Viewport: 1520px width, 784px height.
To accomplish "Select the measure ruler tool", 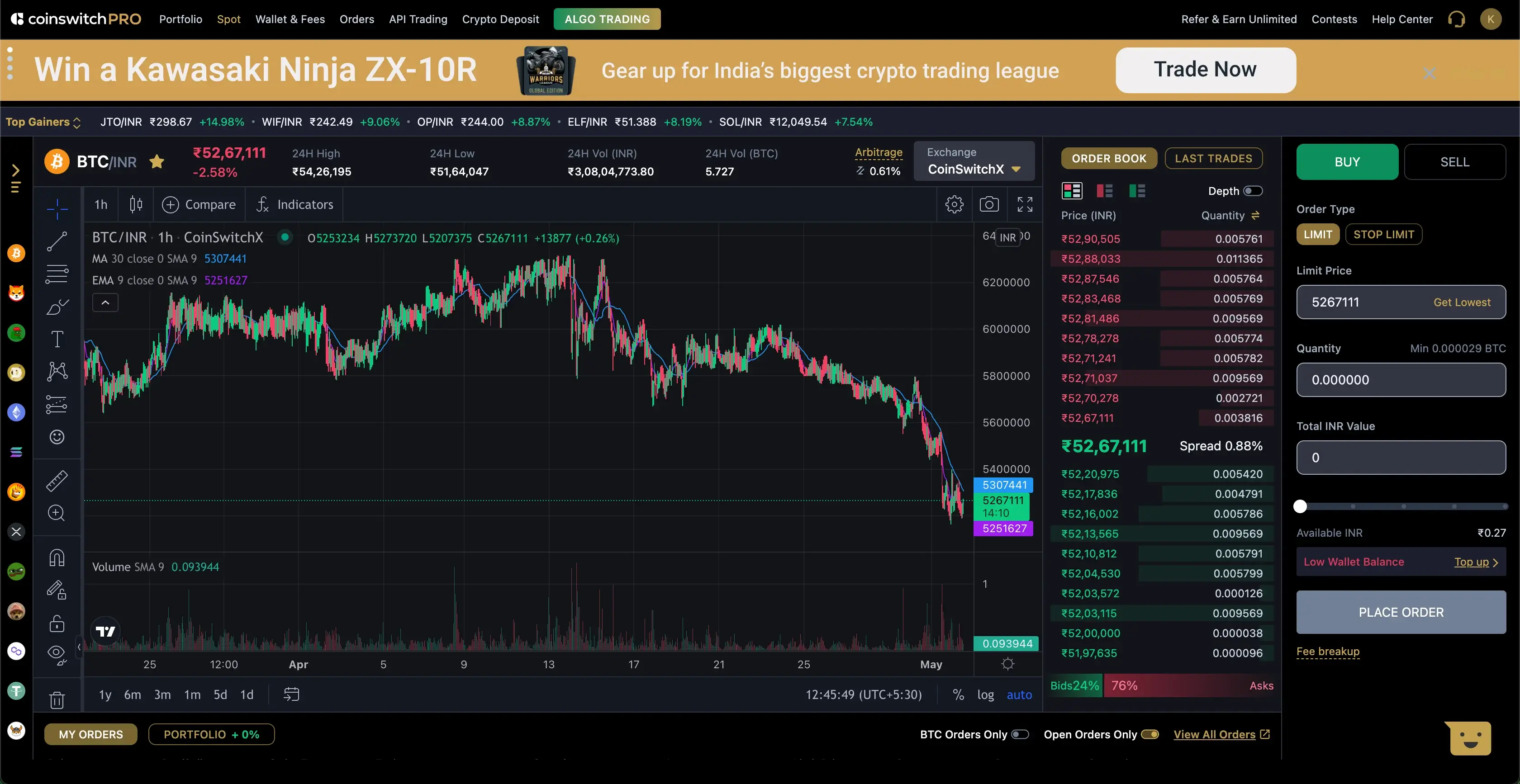I will [x=57, y=481].
